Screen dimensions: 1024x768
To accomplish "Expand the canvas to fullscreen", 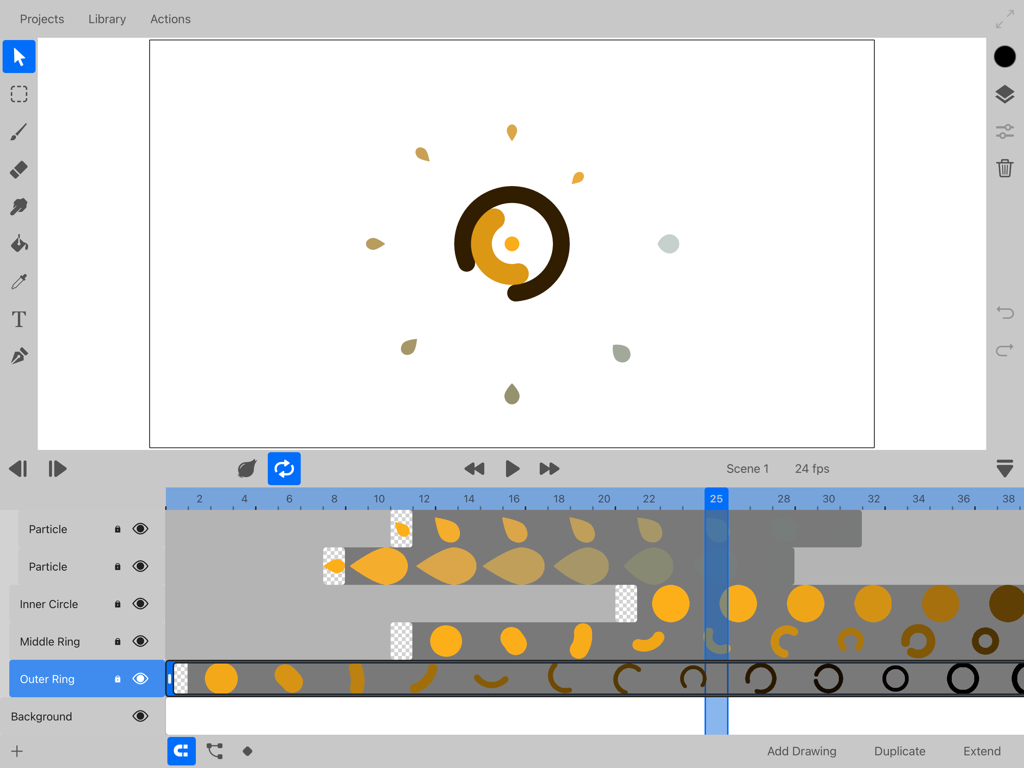I will 1003,18.
